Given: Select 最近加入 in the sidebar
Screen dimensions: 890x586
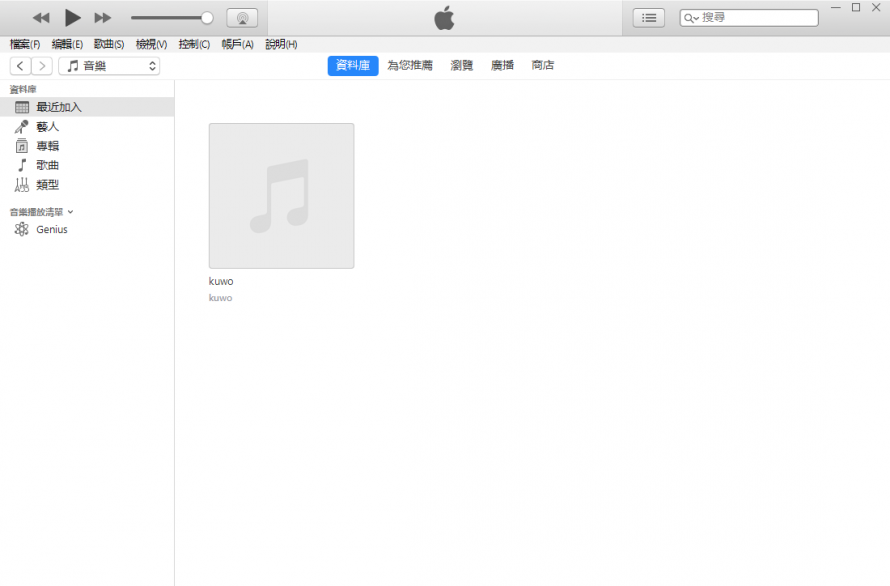Looking at the screenshot, I should (87, 107).
